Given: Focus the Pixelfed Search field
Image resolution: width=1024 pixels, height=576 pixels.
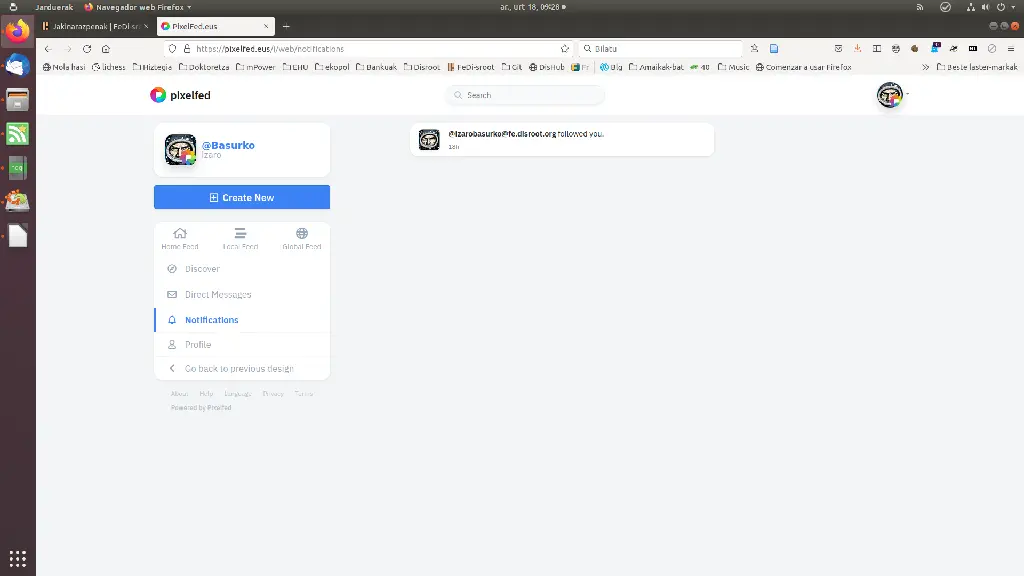Looking at the screenshot, I should (526, 95).
